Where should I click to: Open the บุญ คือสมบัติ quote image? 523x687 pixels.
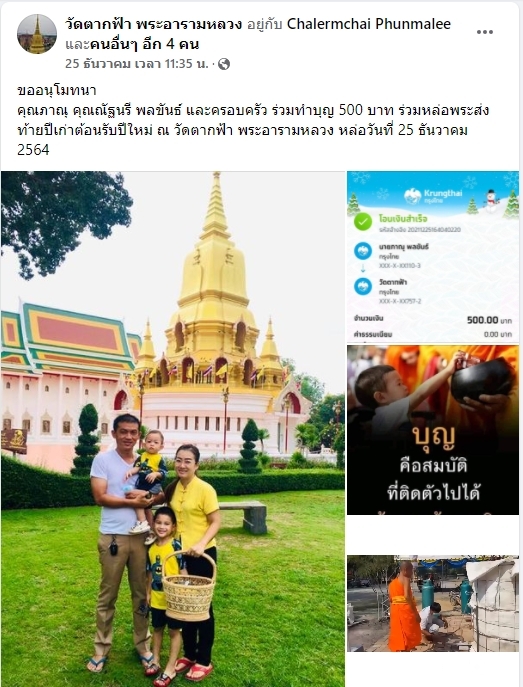433,430
